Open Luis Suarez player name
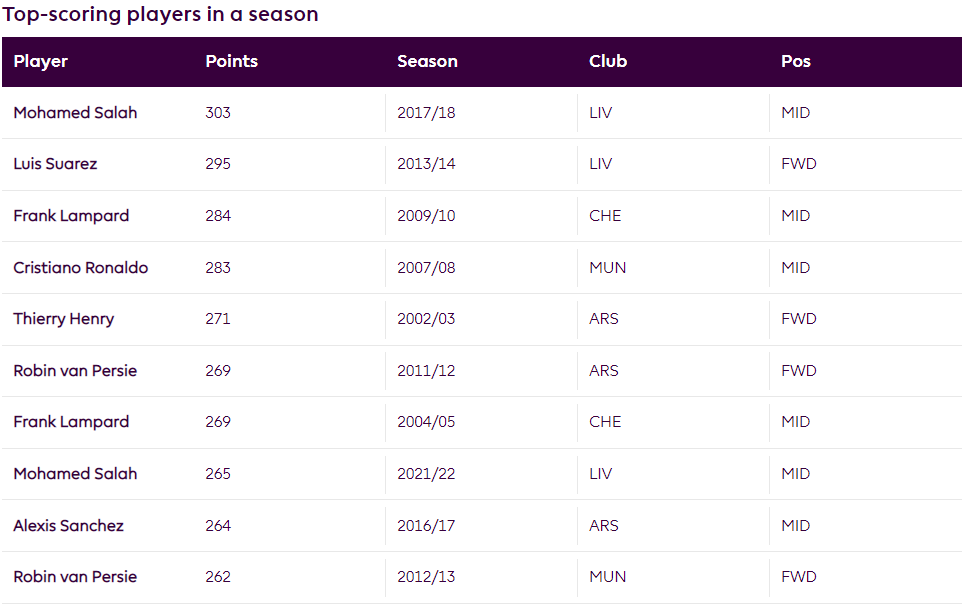 pos(55,164)
